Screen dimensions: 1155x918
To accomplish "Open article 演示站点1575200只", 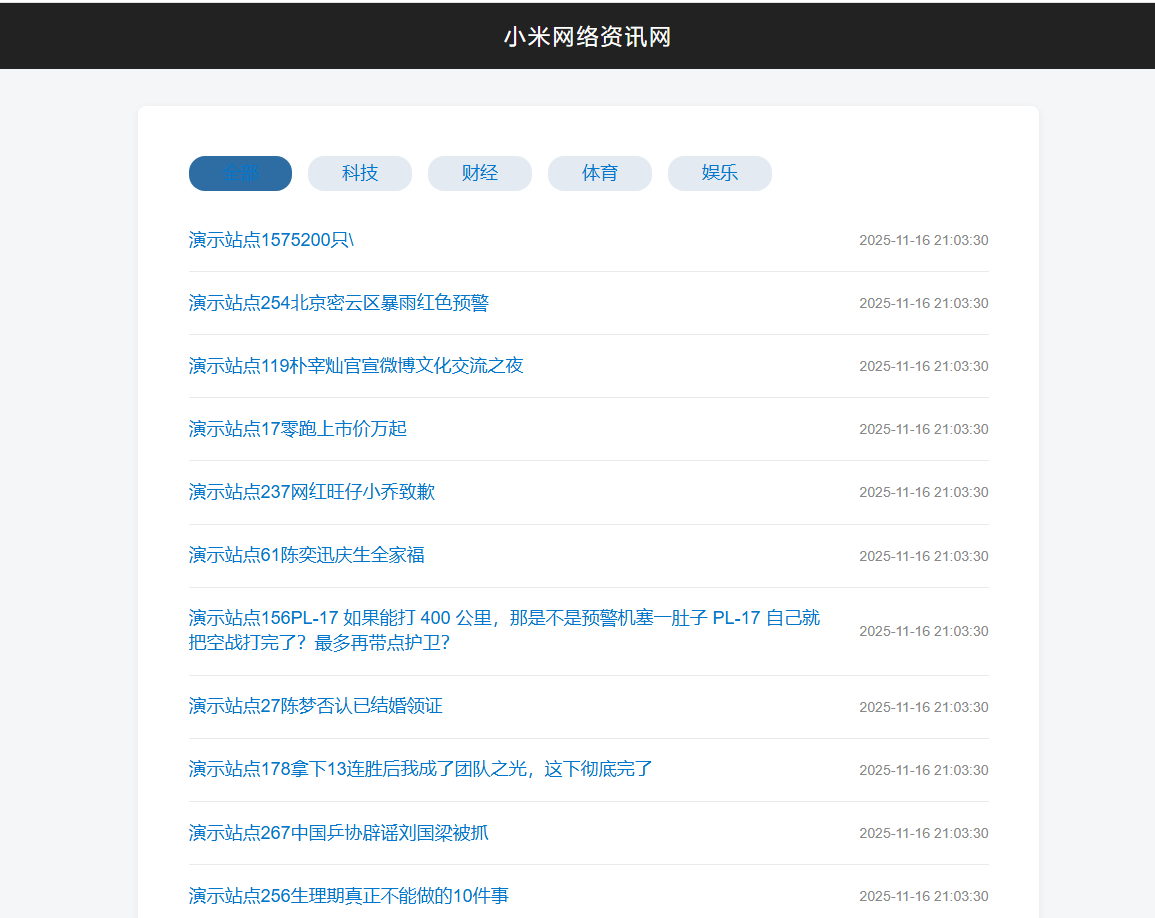I will click(x=271, y=240).
